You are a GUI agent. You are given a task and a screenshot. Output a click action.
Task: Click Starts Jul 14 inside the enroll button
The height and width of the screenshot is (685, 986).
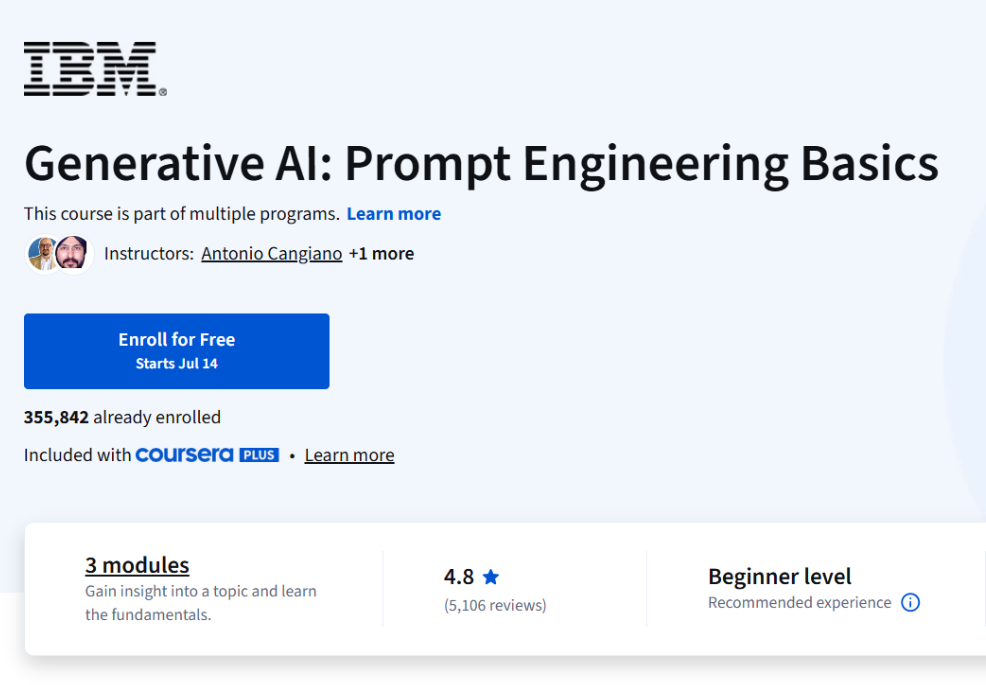click(x=176, y=362)
